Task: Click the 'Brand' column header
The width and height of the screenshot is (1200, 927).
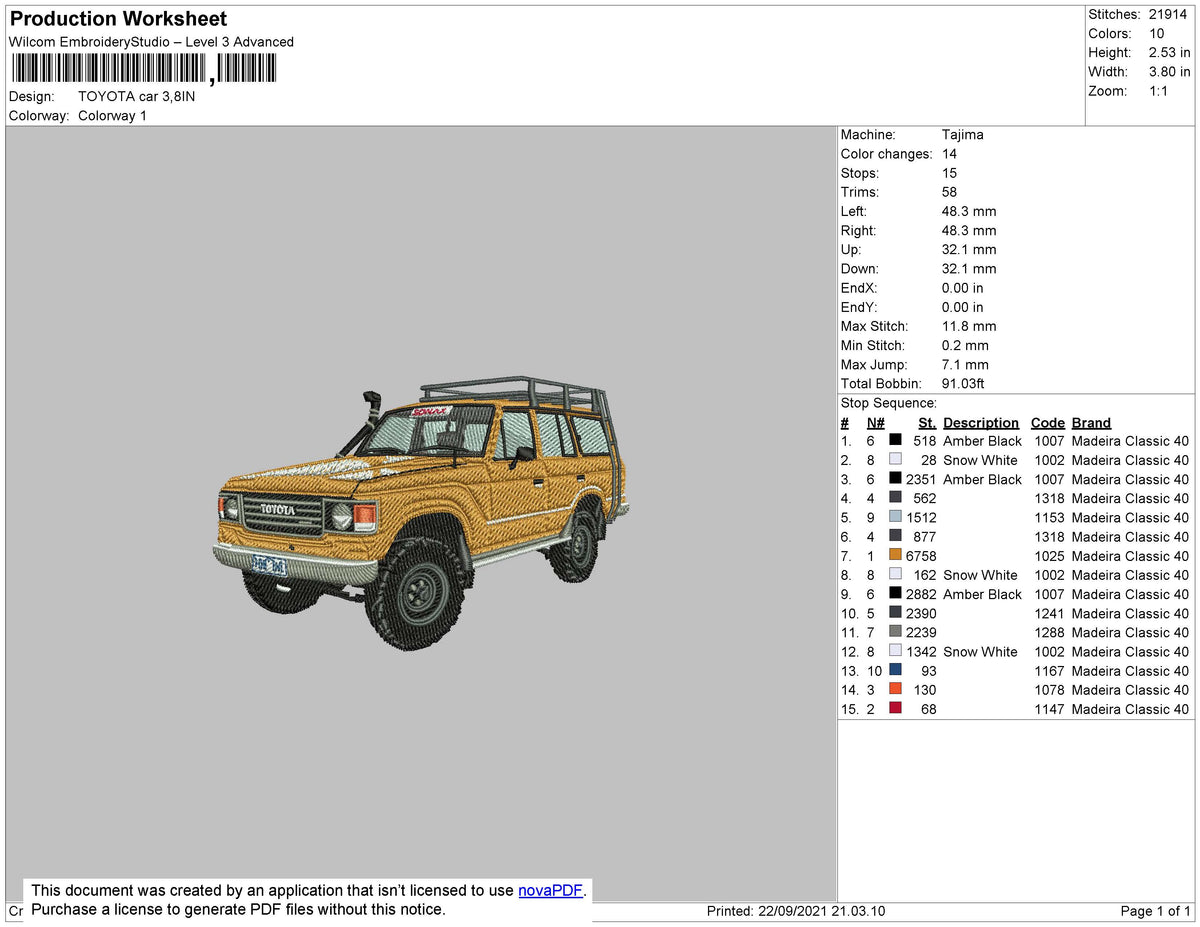Action: 1091,423
